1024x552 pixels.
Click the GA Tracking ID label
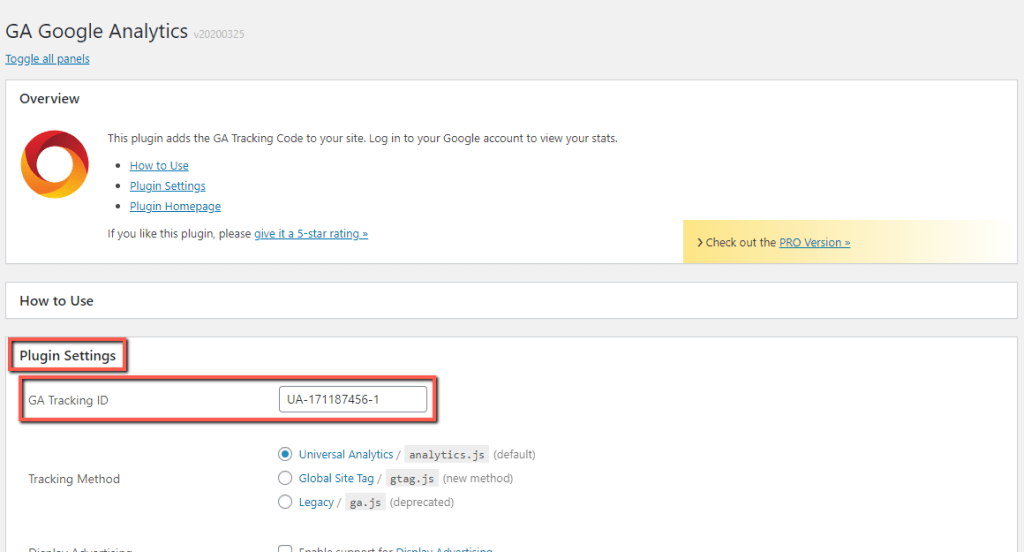click(68, 400)
